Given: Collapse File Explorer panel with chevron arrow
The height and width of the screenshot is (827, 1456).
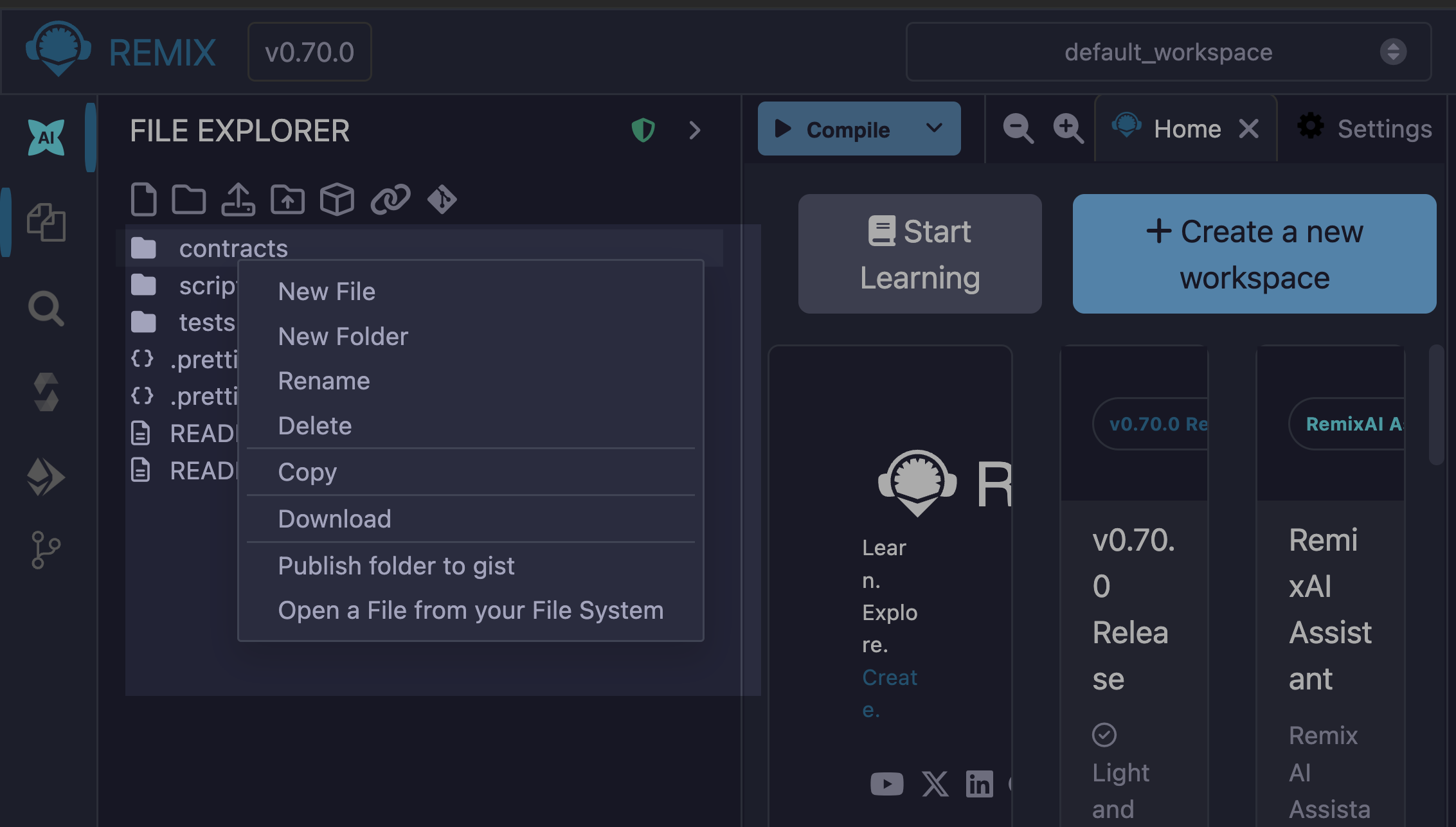Looking at the screenshot, I should (x=695, y=130).
